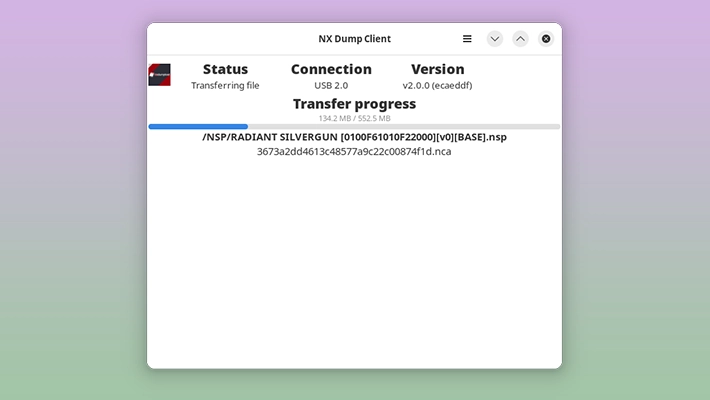Select the "USB 2.0" connection value
The height and width of the screenshot is (400, 710).
pos(331,86)
